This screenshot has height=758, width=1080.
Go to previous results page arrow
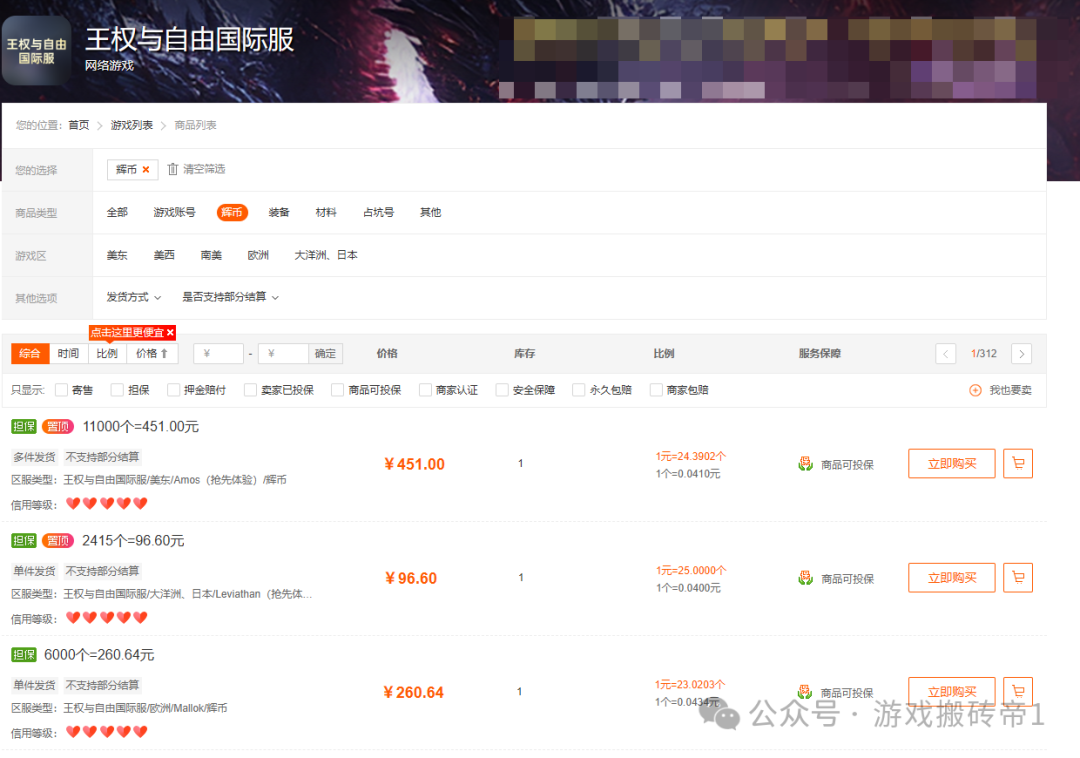(946, 354)
